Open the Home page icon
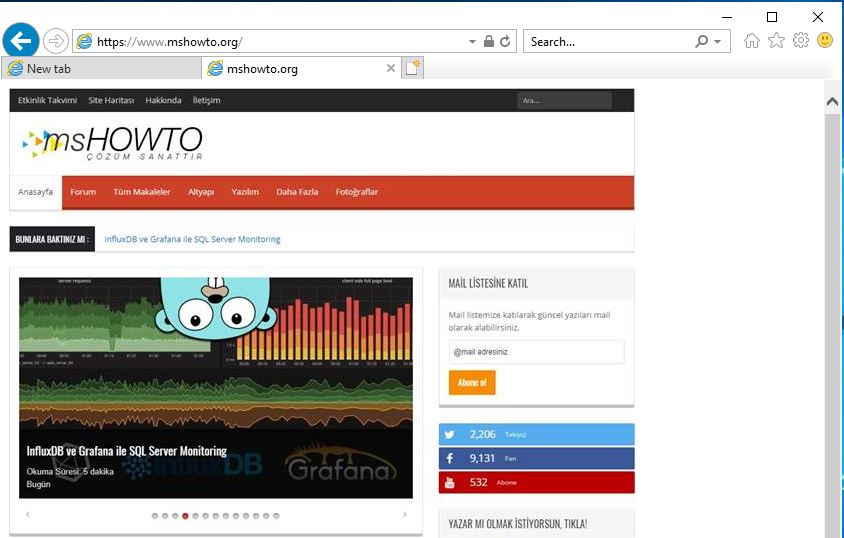Screen dimensions: 844x538 (752, 40)
